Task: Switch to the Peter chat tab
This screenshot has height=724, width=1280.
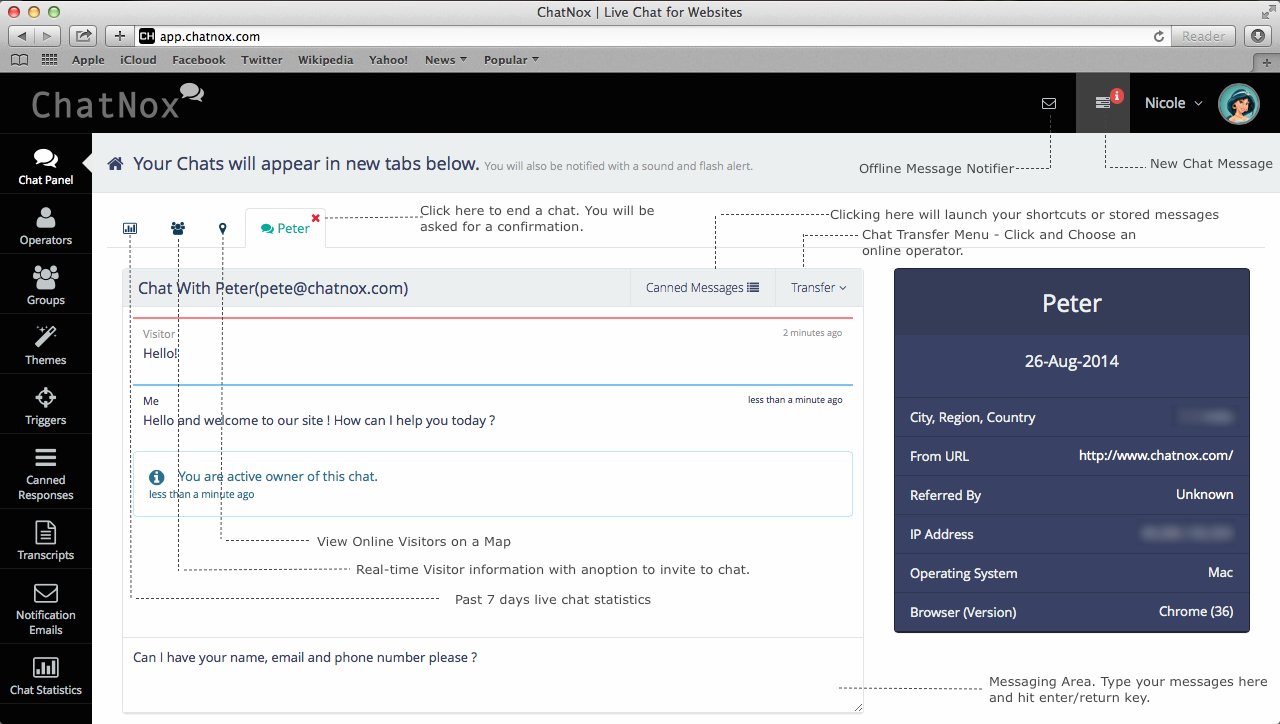Action: tap(285, 228)
